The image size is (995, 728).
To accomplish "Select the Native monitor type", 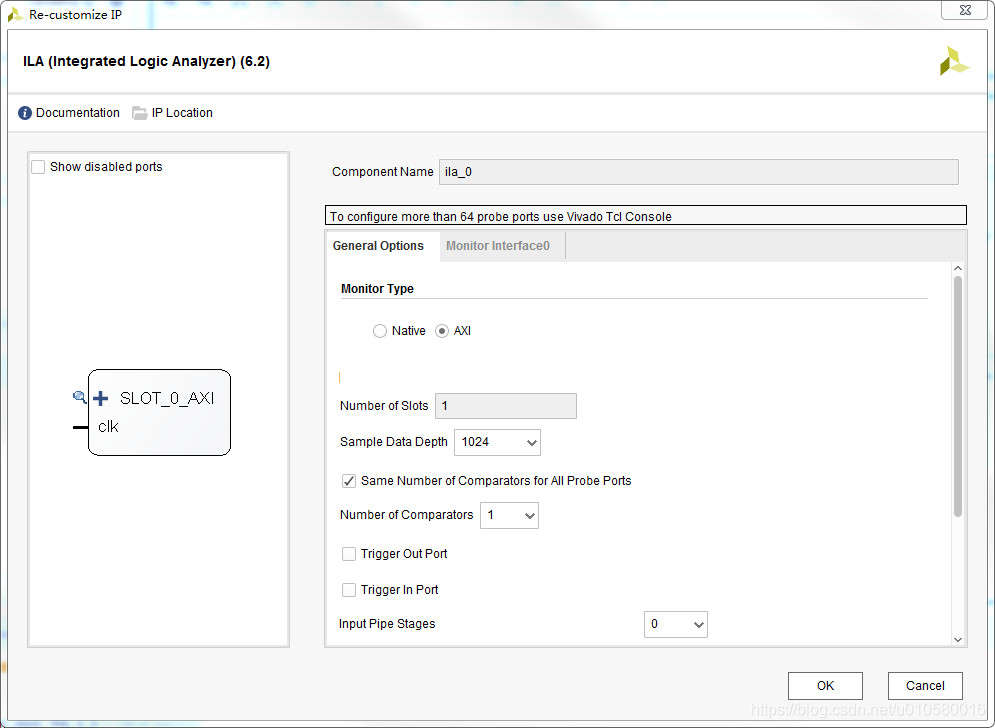I will click(379, 331).
